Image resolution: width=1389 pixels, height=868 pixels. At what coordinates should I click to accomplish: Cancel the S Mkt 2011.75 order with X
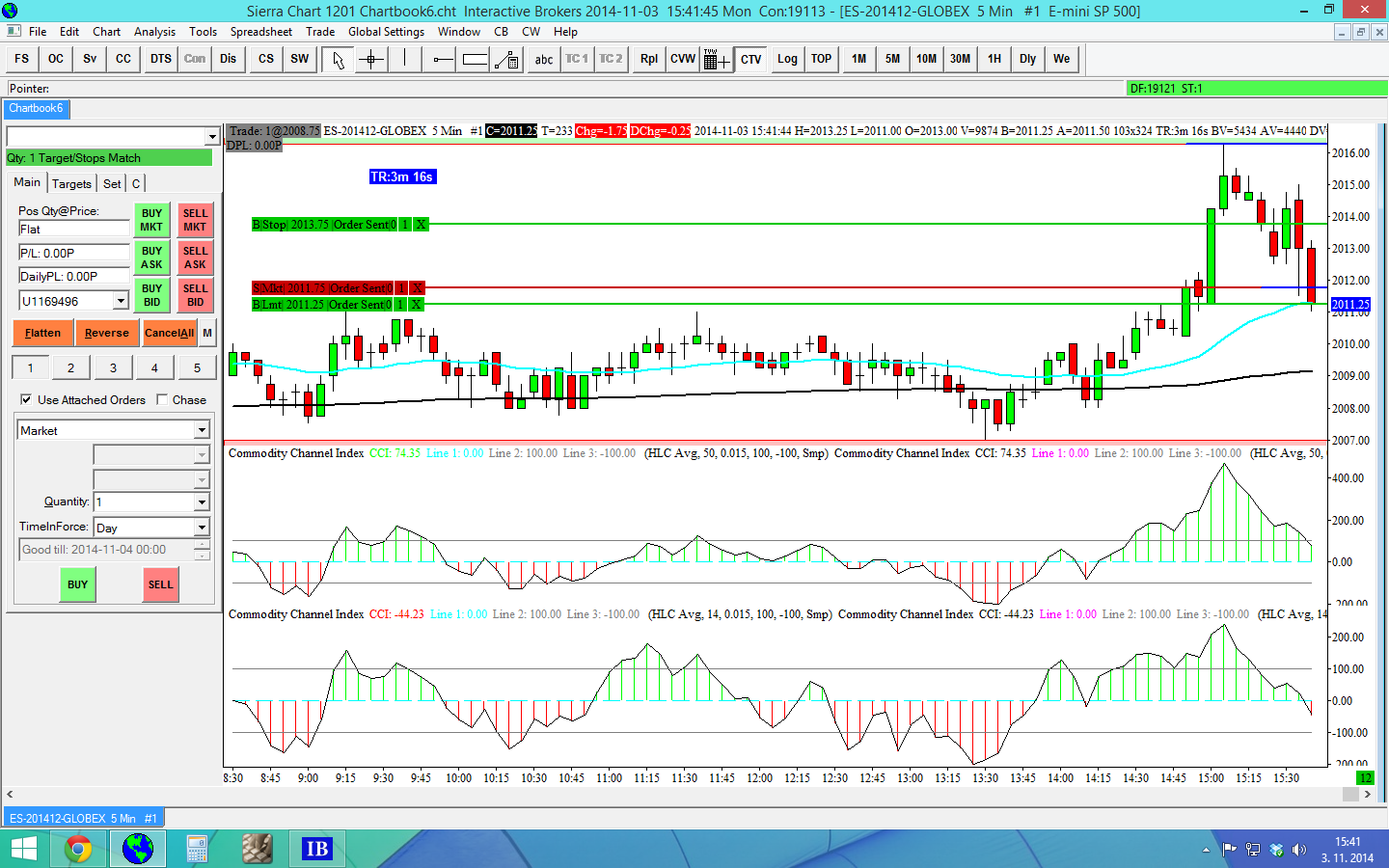coord(417,288)
